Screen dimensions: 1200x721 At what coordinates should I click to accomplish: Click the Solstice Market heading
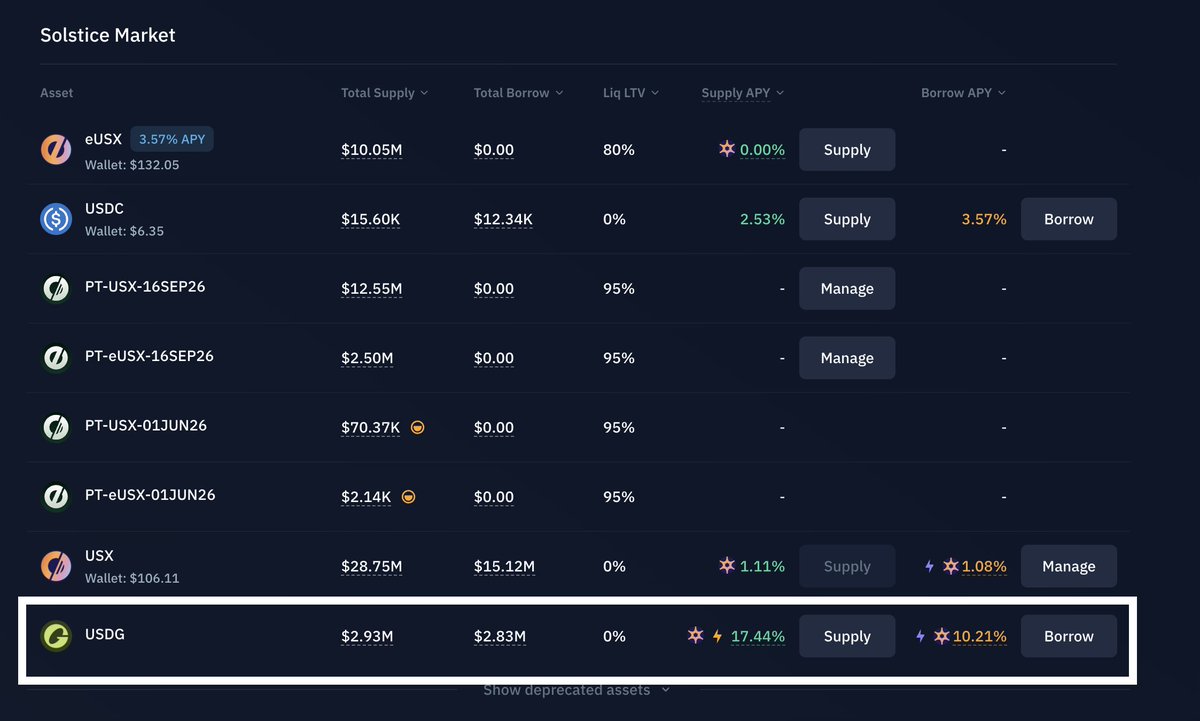tap(108, 35)
